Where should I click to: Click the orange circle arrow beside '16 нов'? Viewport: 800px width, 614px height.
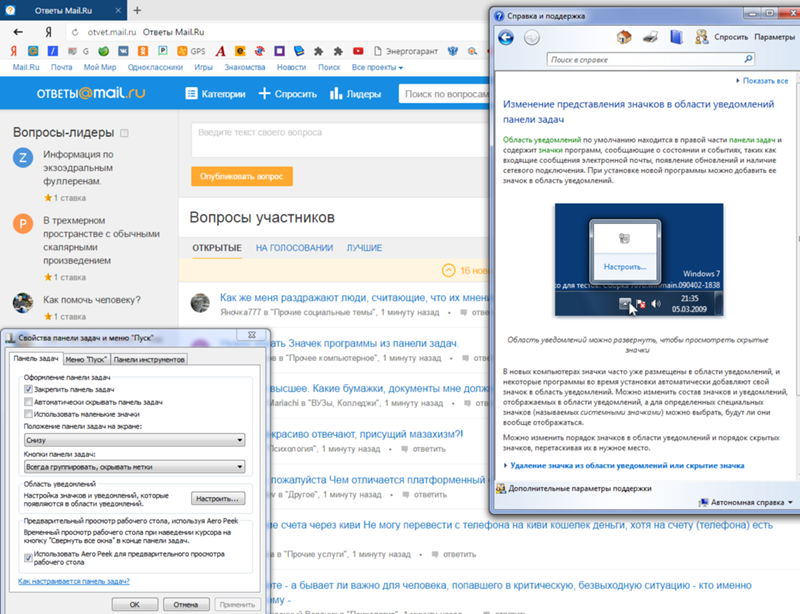pos(448,270)
